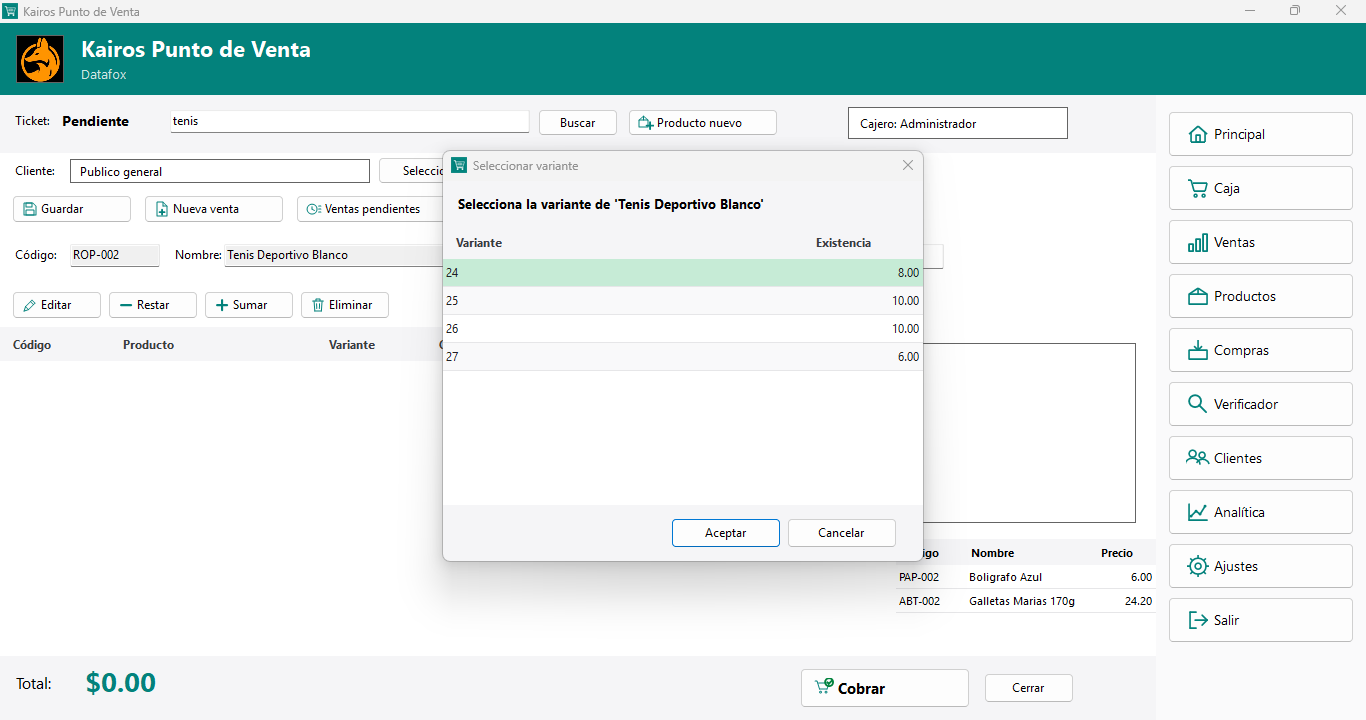The image size is (1366, 720).
Task: Click the exit arrow icon beside Salir
Action: point(1197,620)
